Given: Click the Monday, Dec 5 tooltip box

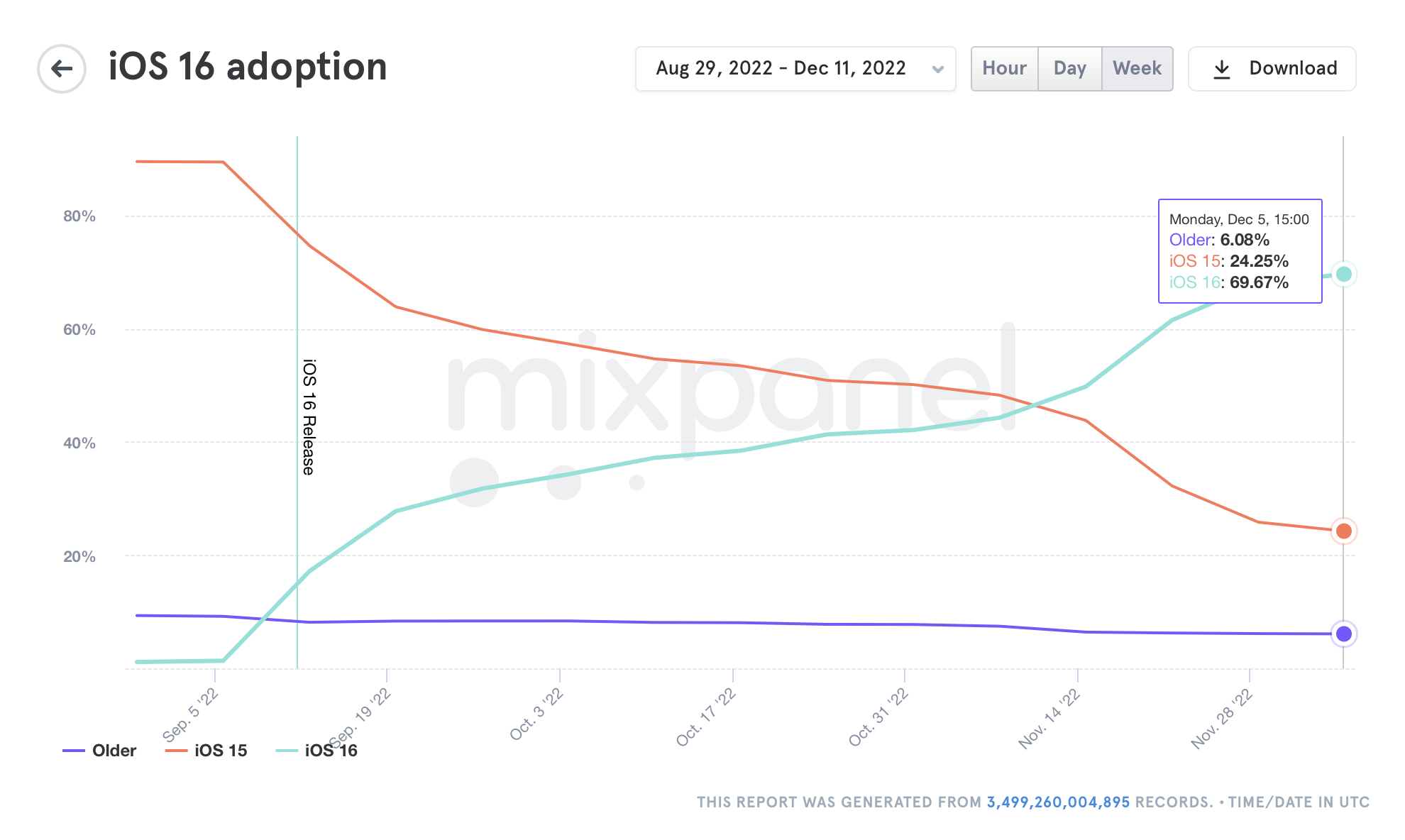Looking at the screenshot, I should 1240,251.
